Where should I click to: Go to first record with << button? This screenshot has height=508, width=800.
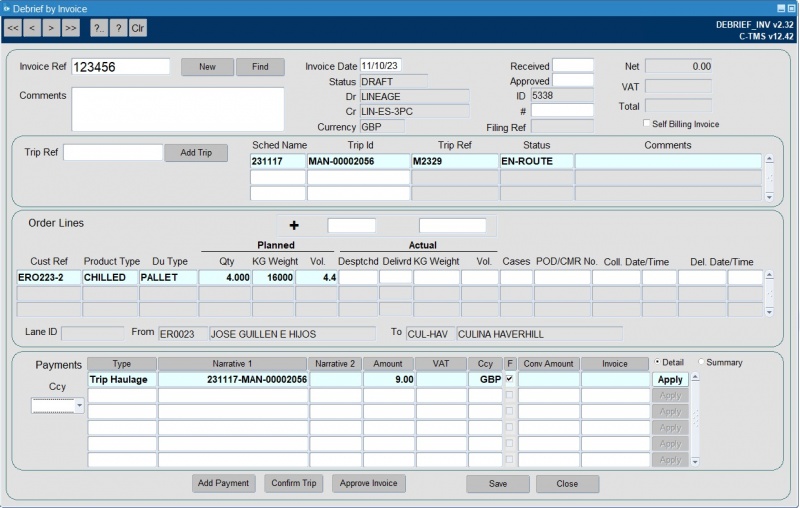click(x=13, y=28)
